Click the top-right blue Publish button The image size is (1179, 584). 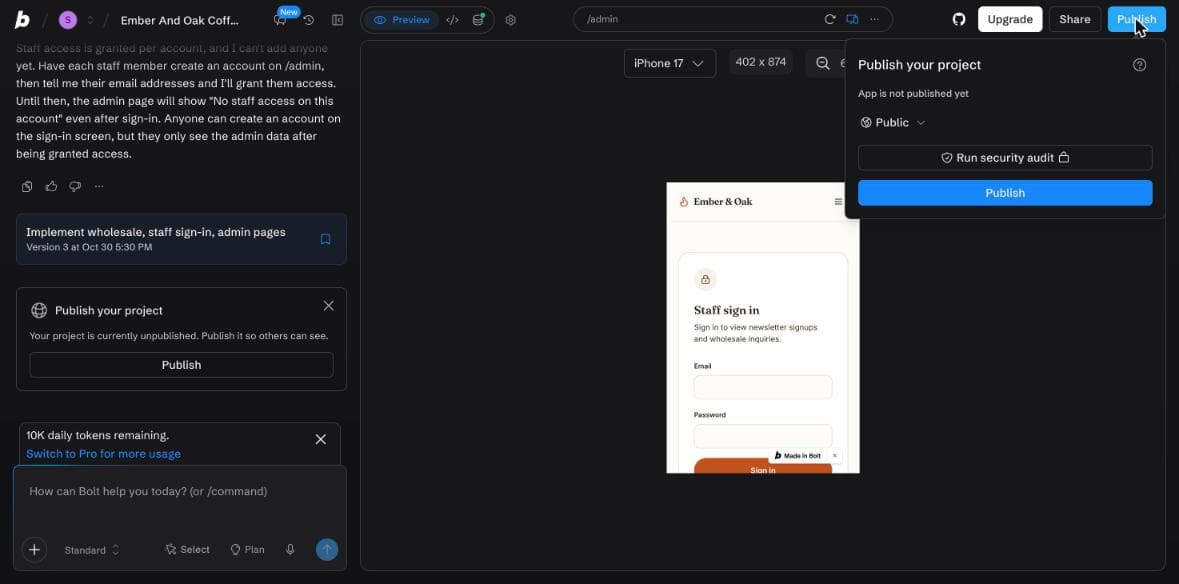1136,20
